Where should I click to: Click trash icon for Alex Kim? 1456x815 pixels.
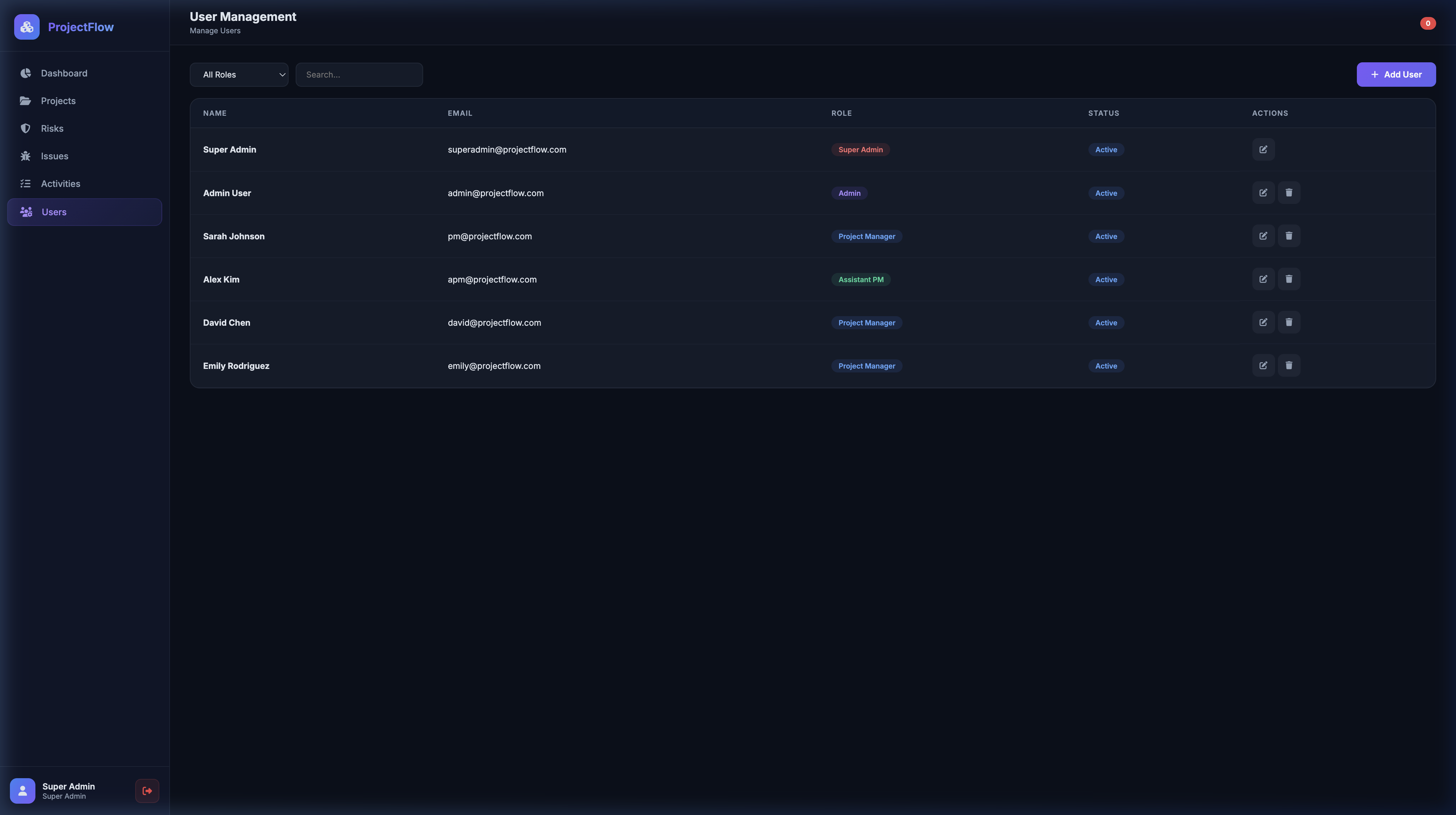[1289, 279]
